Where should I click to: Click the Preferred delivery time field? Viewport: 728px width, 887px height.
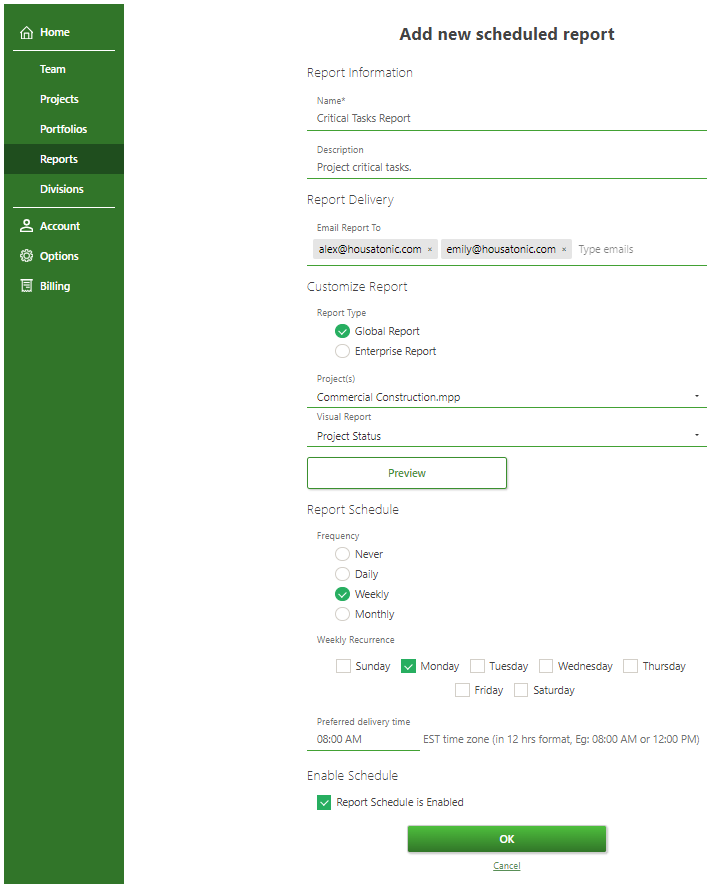[x=362, y=740]
